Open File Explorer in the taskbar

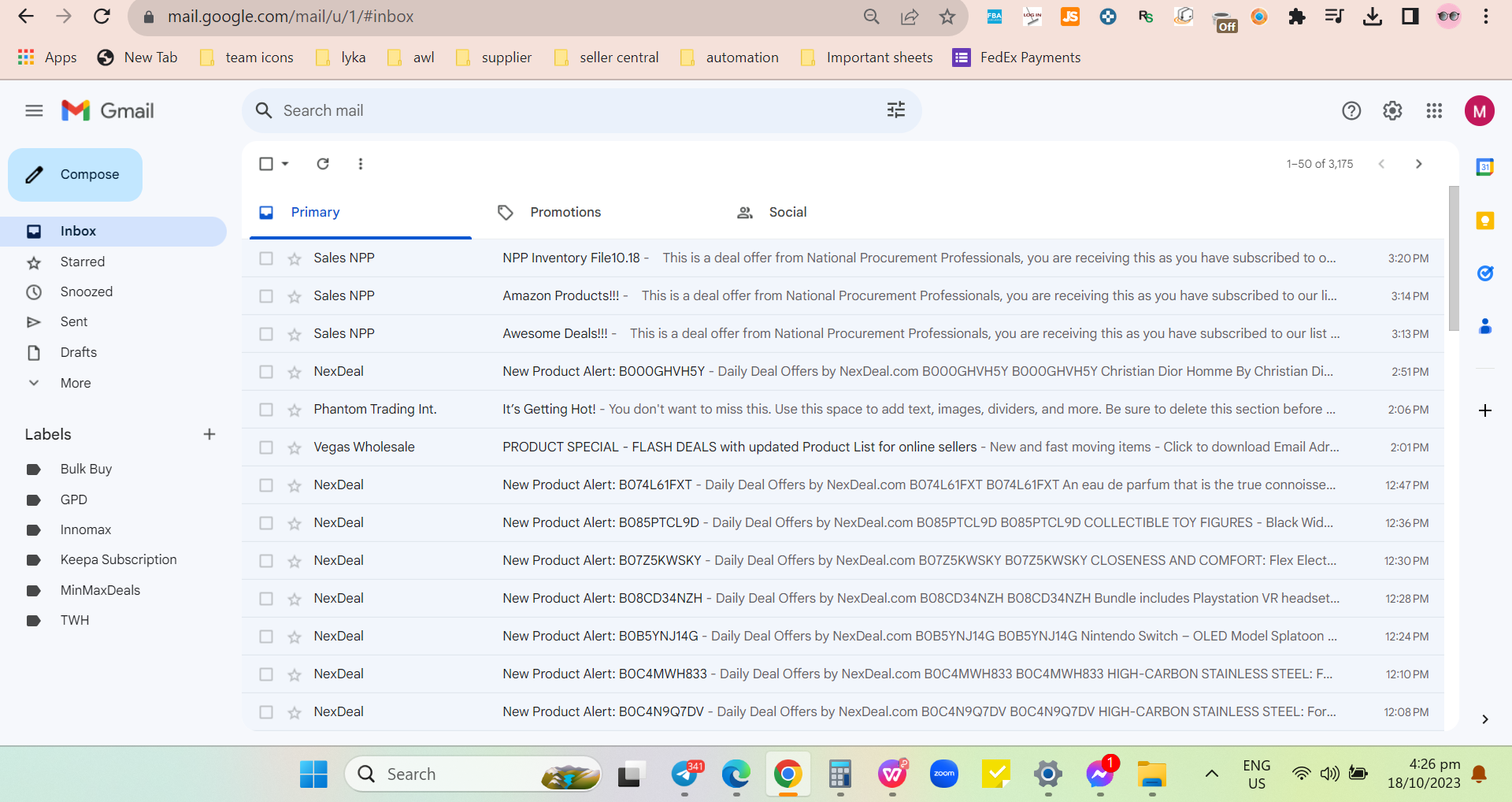(x=1151, y=774)
